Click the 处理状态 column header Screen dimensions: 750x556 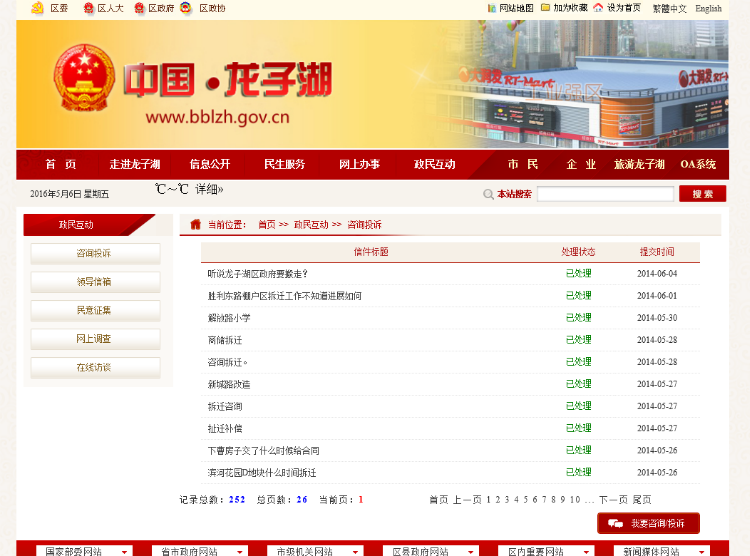578,252
